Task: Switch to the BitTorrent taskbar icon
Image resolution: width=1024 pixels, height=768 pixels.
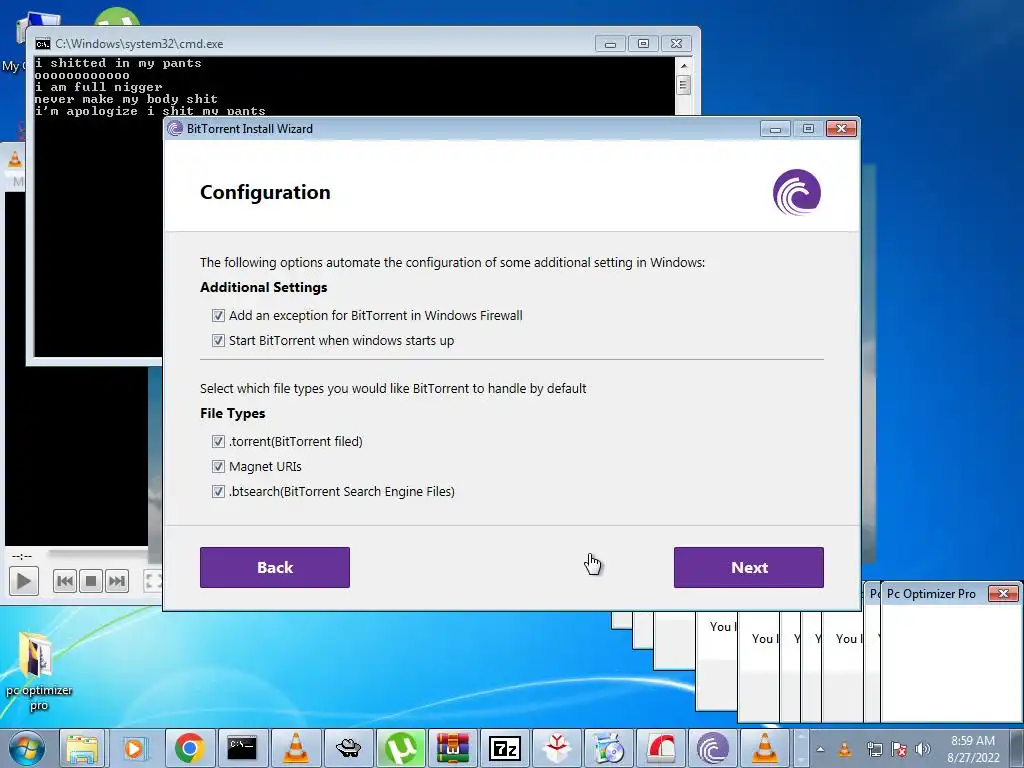Action: pyautogui.click(x=712, y=748)
